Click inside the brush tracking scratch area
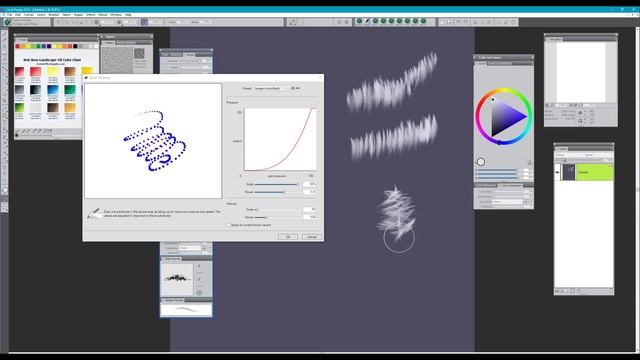Viewport: 640px width, 360px height. click(153, 141)
